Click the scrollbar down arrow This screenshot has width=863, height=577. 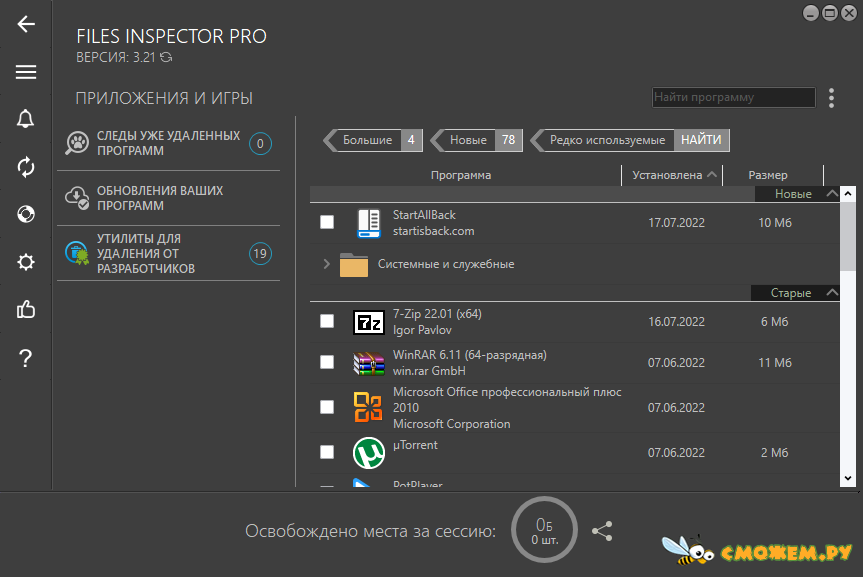(x=848, y=479)
